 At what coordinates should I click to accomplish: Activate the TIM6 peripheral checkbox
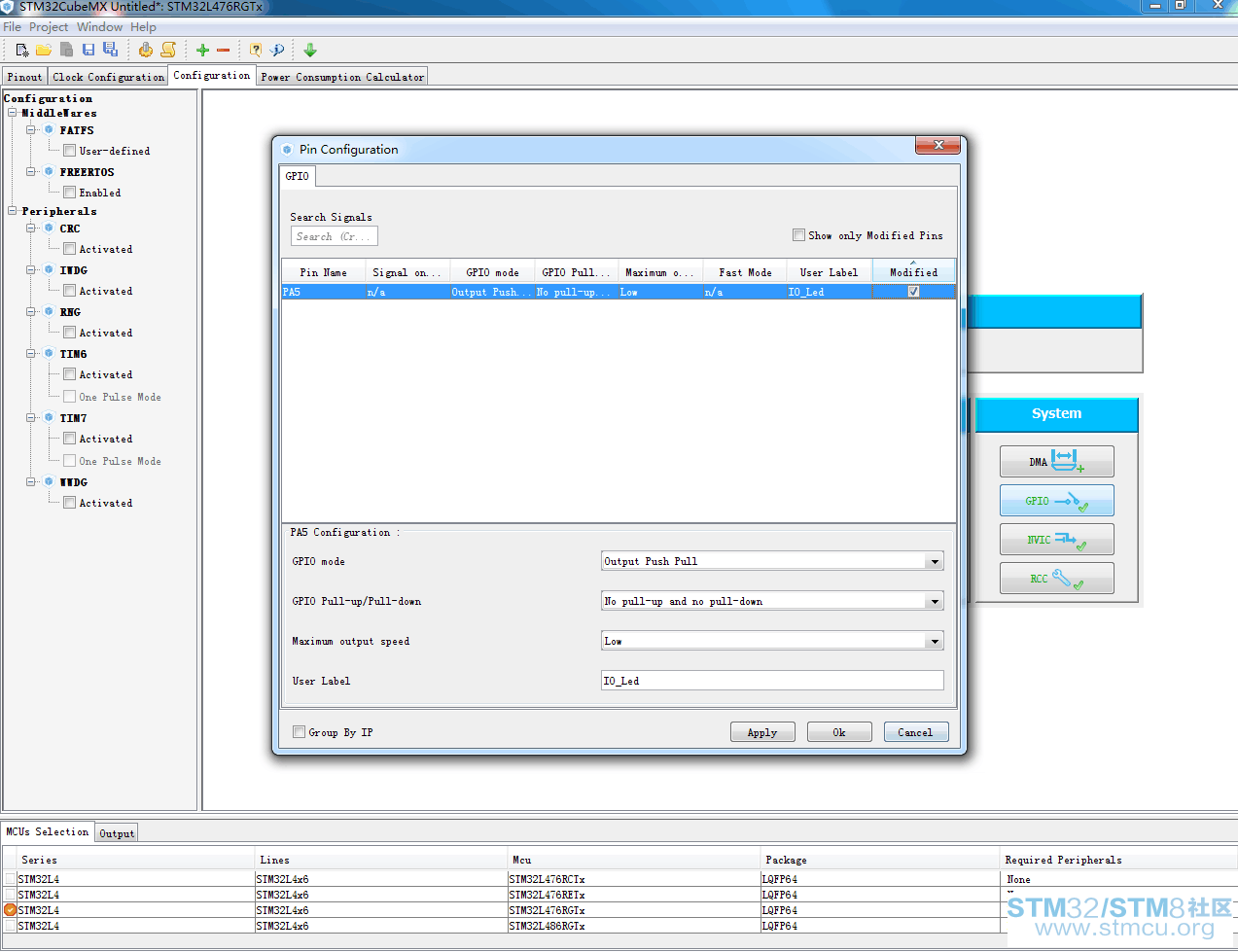[70, 373]
